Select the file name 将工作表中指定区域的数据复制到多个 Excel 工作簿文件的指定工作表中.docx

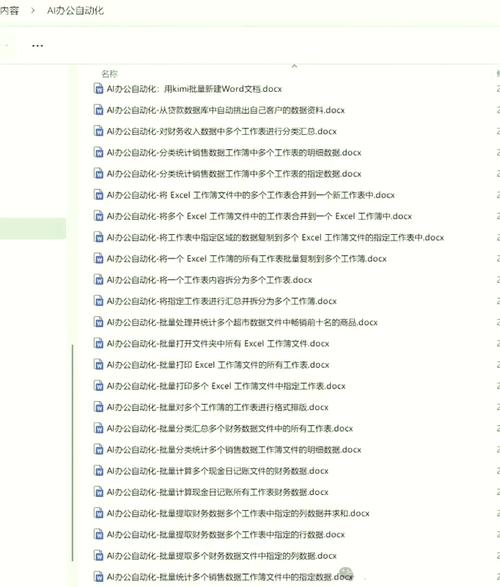tap(275, 237)
